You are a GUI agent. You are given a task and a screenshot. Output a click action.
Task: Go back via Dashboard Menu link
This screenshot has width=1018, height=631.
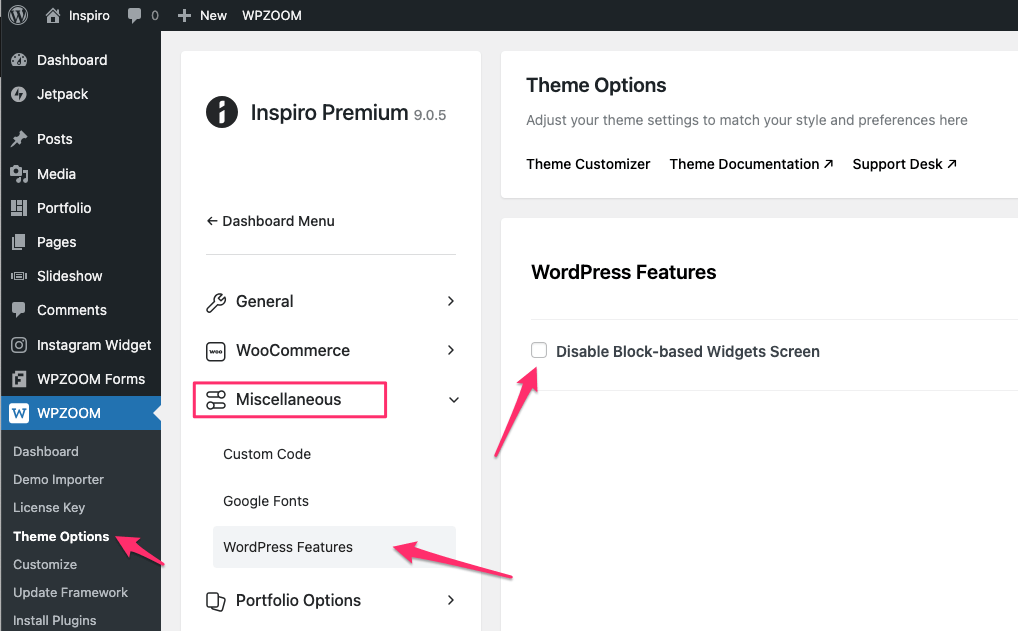270,221
